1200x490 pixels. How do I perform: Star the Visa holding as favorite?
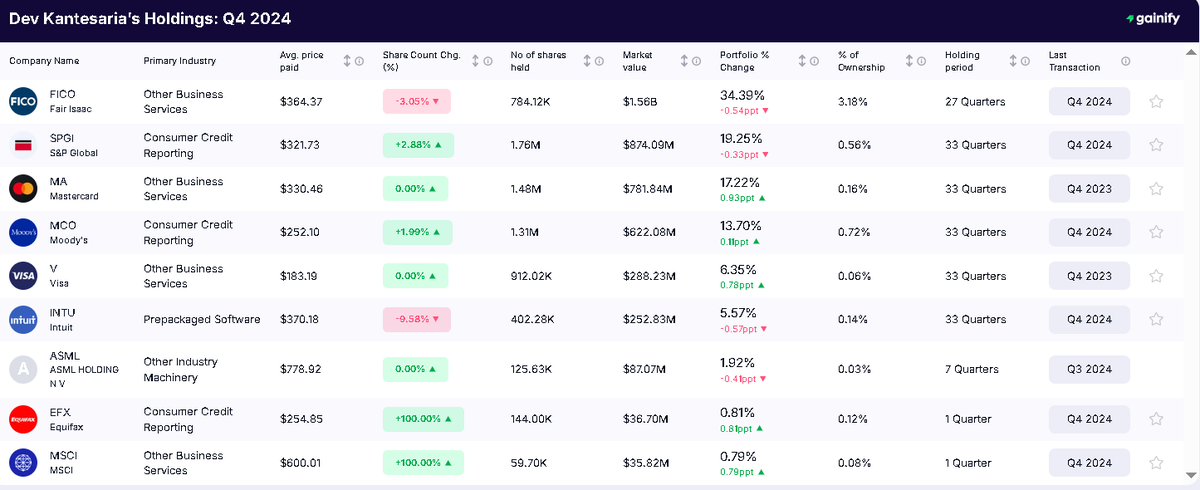coord(1156,276)
